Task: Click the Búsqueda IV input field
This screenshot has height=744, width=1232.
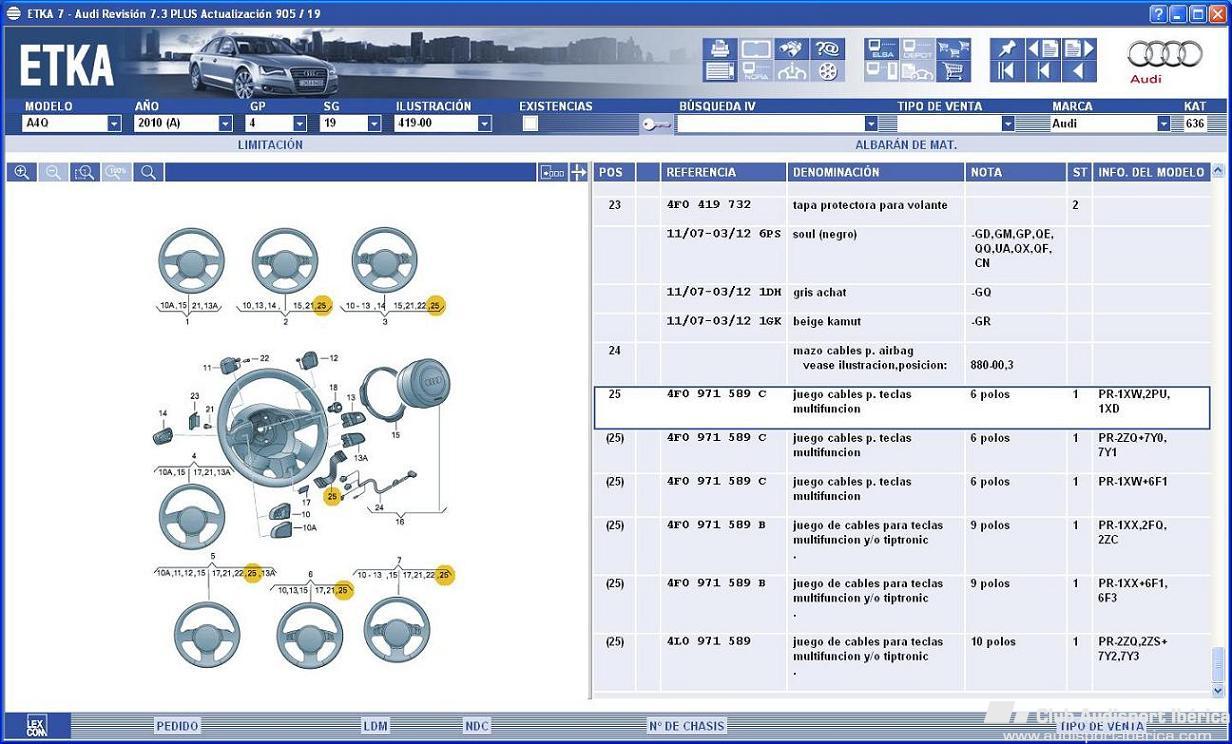Action: 770,124
